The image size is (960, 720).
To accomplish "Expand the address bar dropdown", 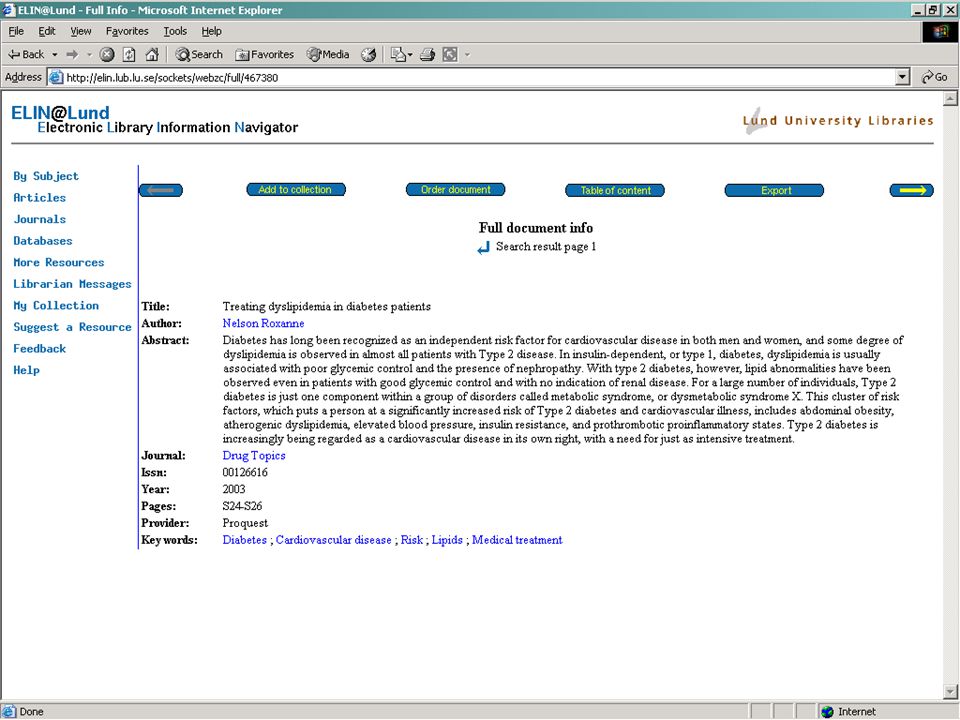I will coord(902,77).
